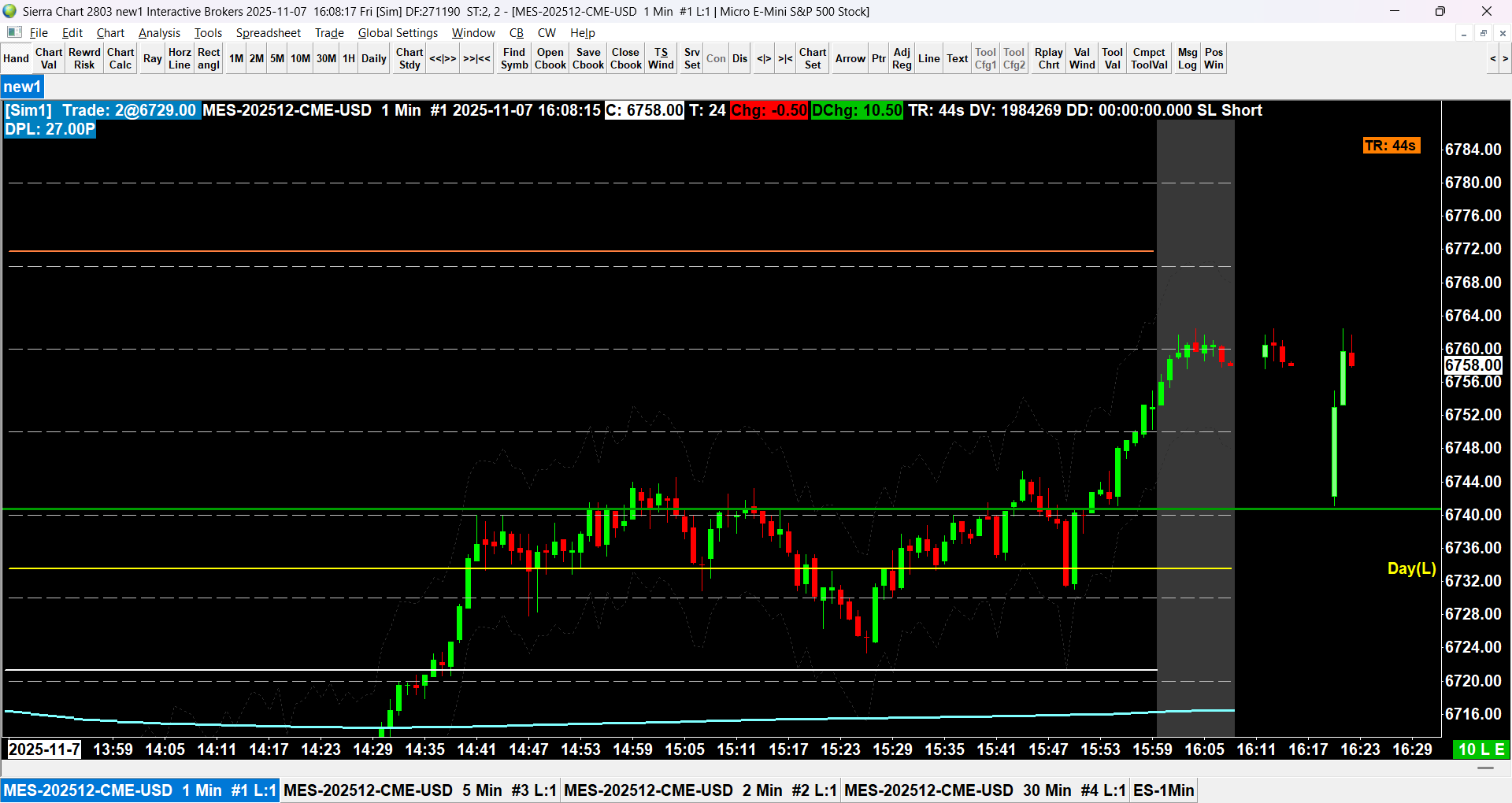
Task: Select the Rewrd Risk drawing tool
Action: point(84,58)
